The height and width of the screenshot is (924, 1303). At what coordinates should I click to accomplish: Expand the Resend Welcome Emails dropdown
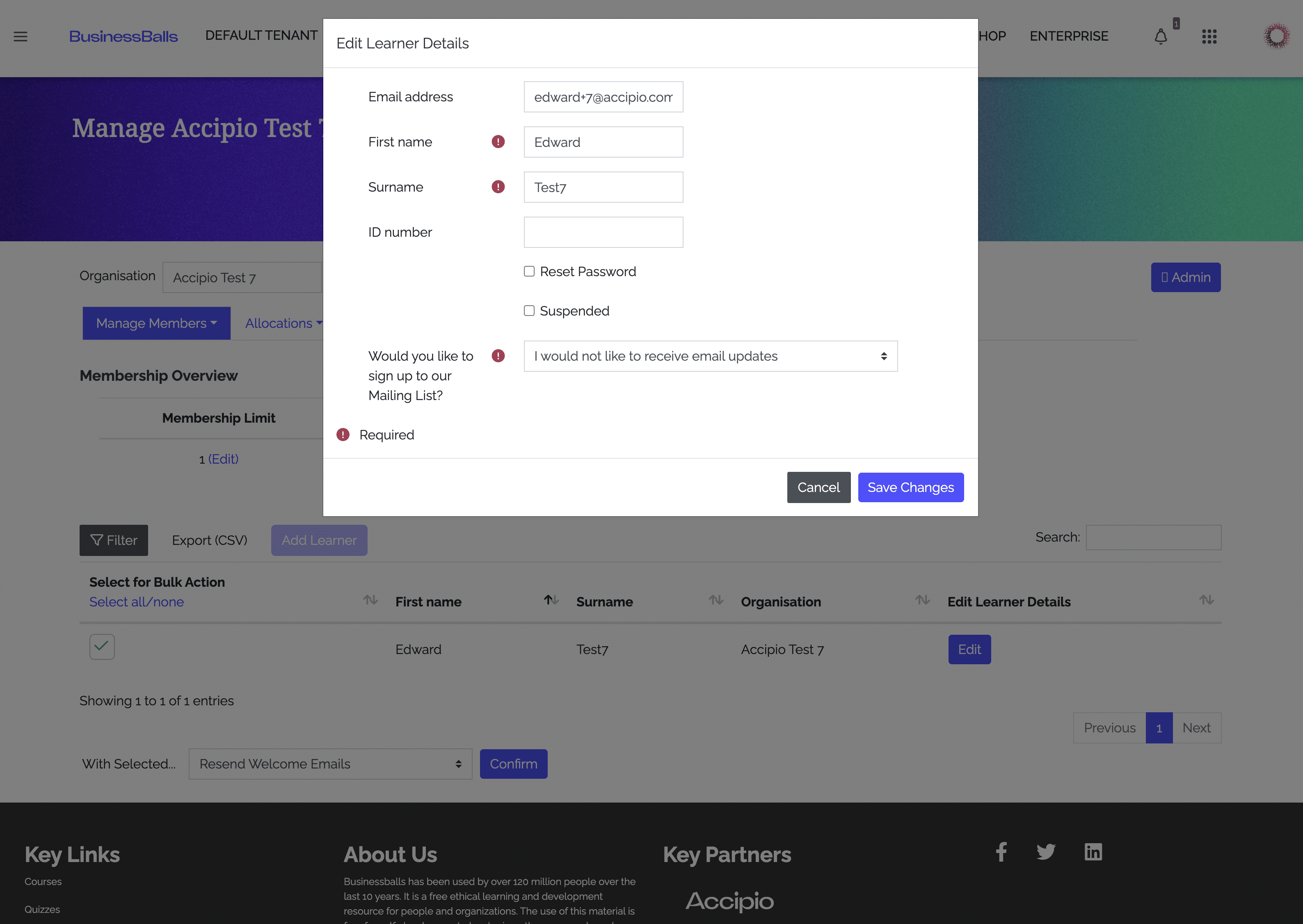(330, 764)
